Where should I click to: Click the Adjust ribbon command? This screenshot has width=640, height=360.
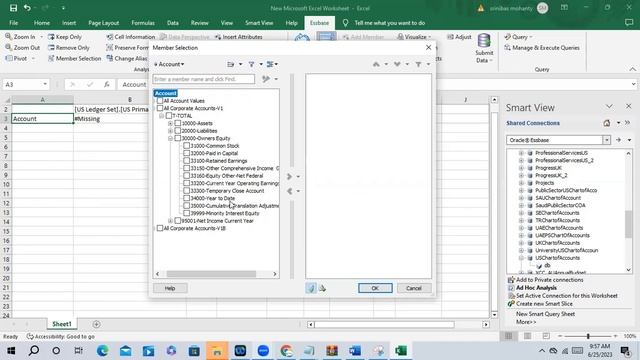[459, 37]
